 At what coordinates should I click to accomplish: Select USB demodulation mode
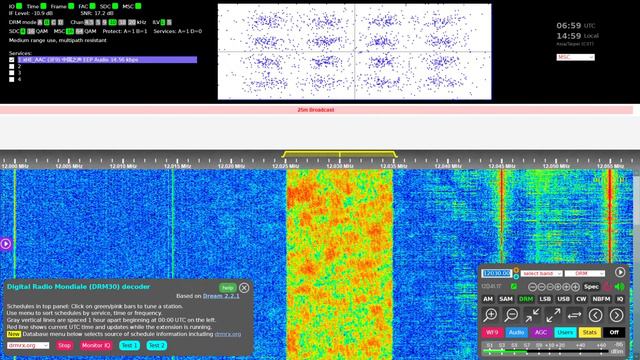[x=563, y=299]
